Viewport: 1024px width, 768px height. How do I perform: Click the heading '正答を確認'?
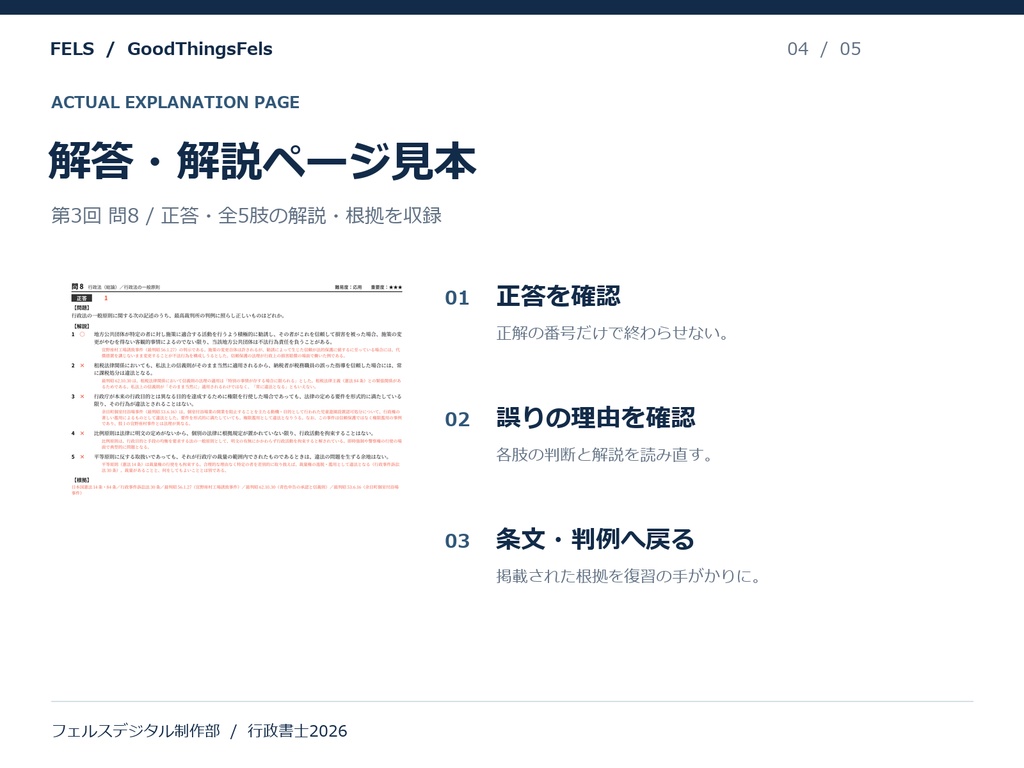tap(558, 296)
